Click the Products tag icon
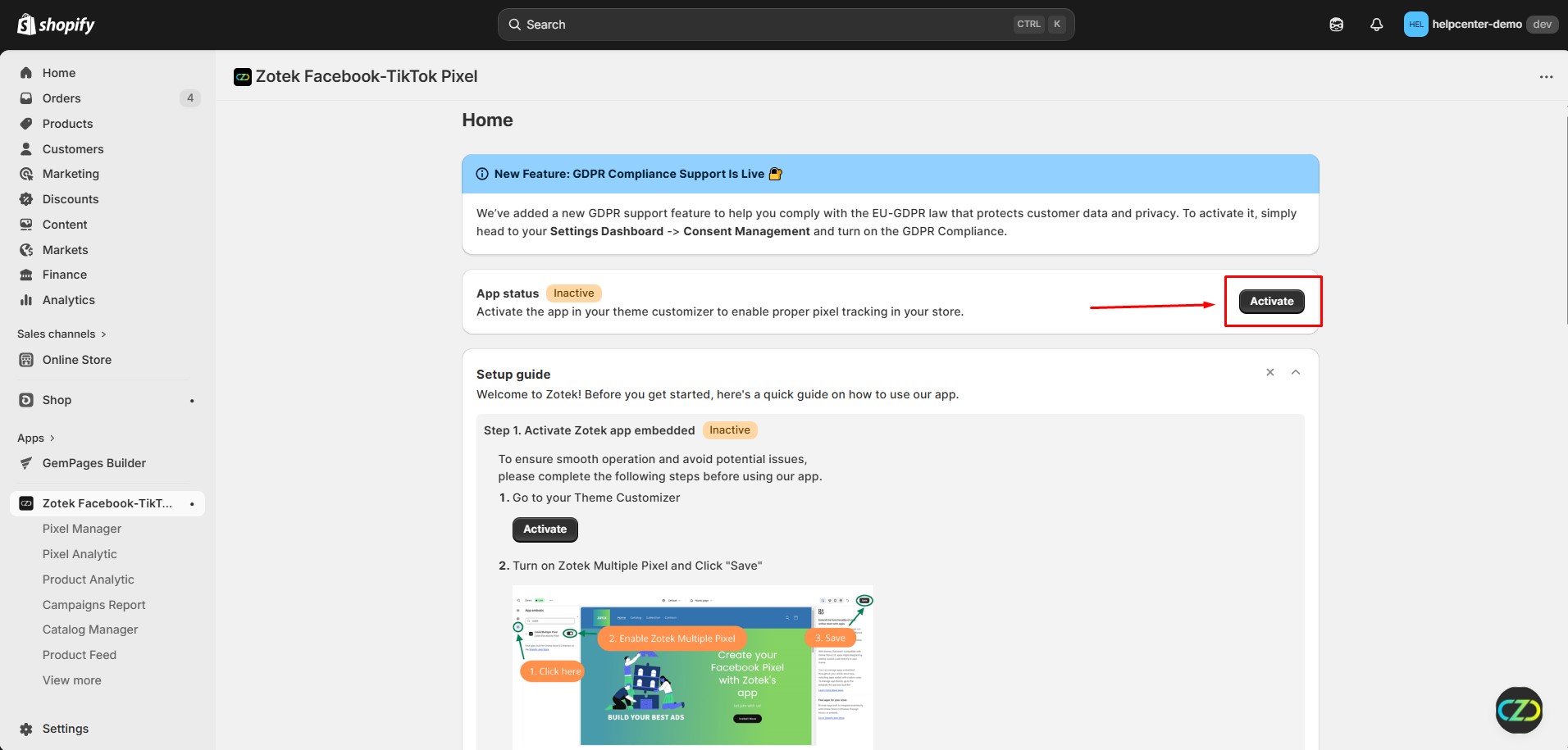Viewport: 1568px width, 750px height. (x=26, y=124)
